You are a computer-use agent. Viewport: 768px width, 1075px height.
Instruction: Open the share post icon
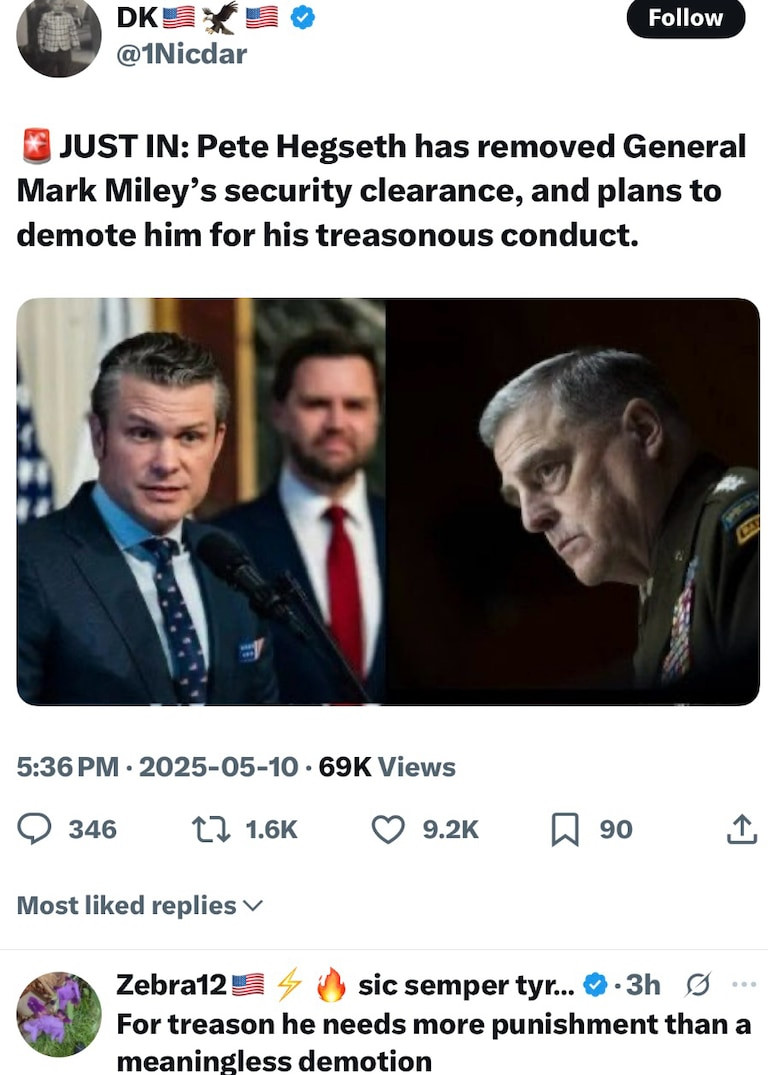[x=741, y=829]
